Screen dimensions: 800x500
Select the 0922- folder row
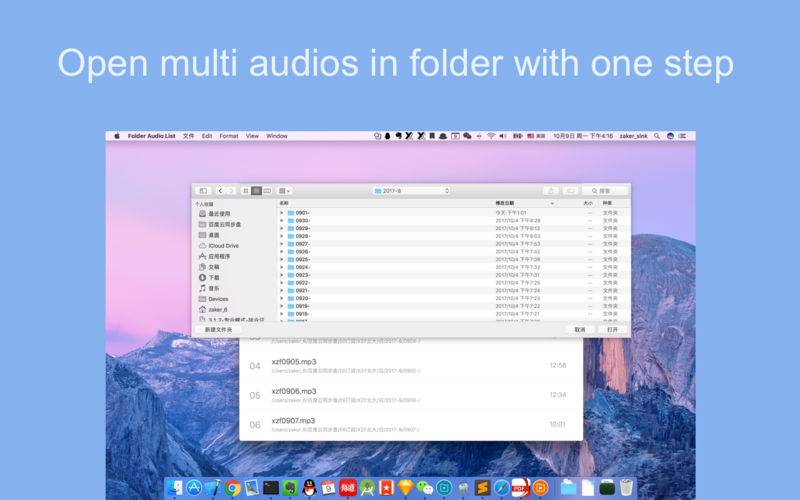tap(454, 283)
